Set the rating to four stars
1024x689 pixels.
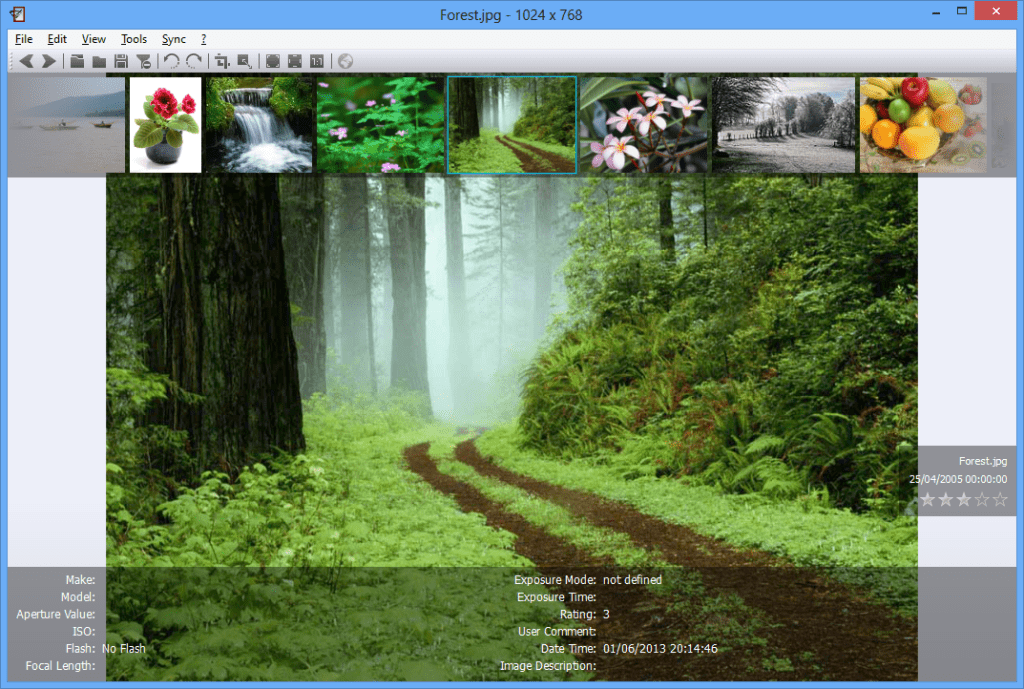pyautogui.click(x=983, y=499)
